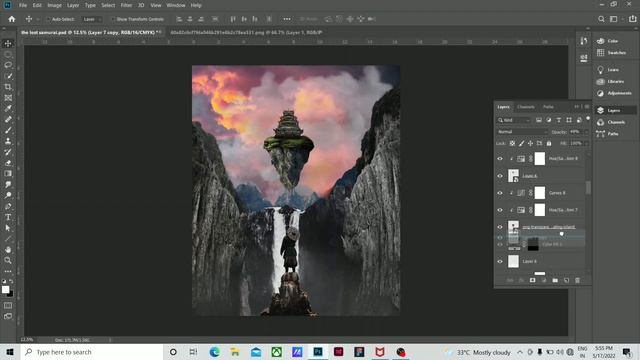Click the search magnifier icon top right
Screen dimensions: 640x360
[x=601, y=19]
